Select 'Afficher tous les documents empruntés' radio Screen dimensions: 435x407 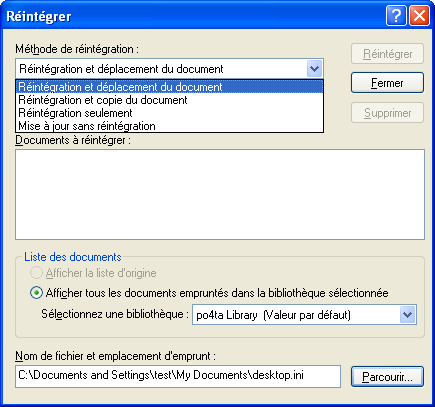(36, 293)
